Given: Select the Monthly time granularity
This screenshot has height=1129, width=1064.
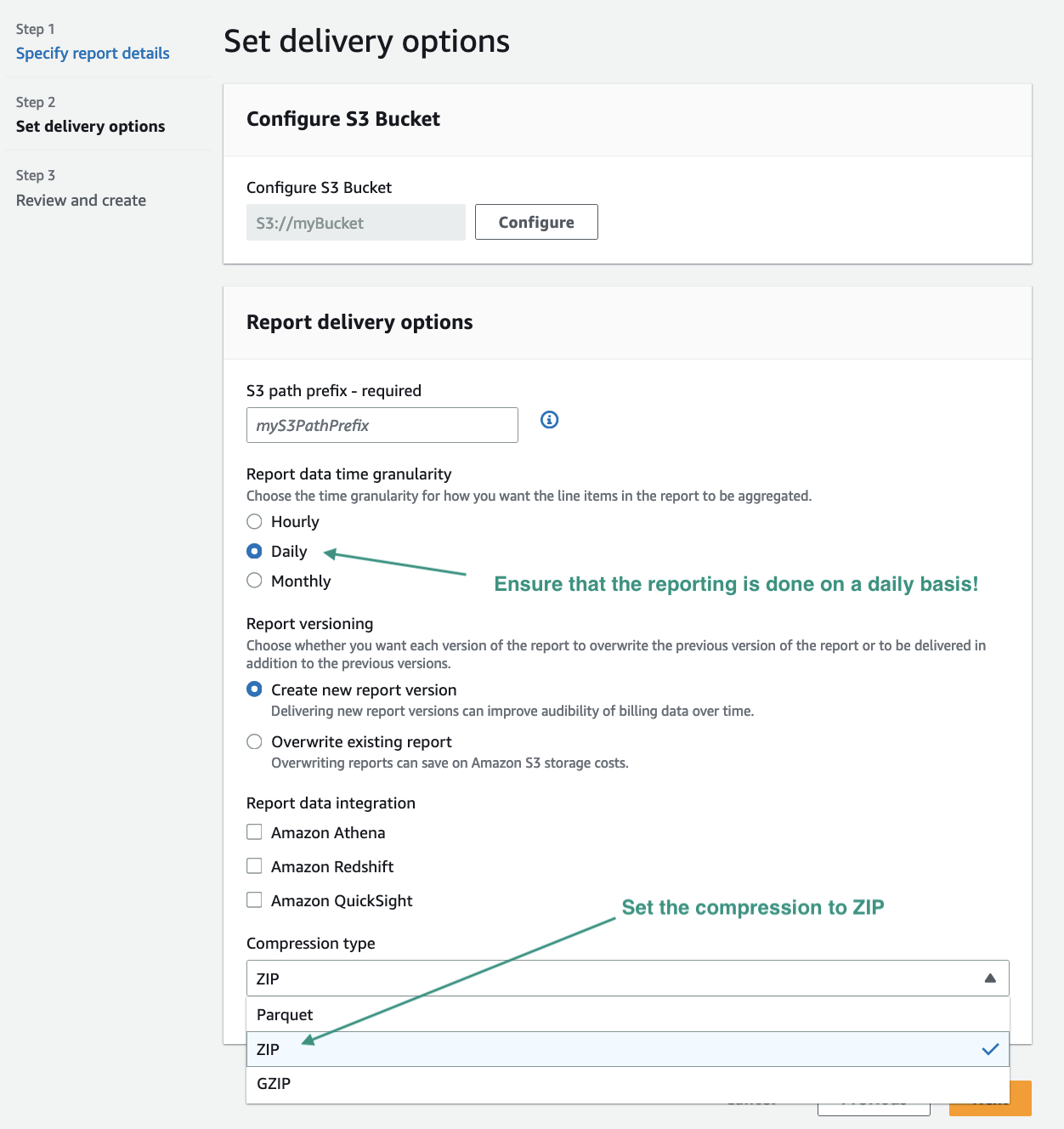Looking at the screenshot, I should pos(254,580).
